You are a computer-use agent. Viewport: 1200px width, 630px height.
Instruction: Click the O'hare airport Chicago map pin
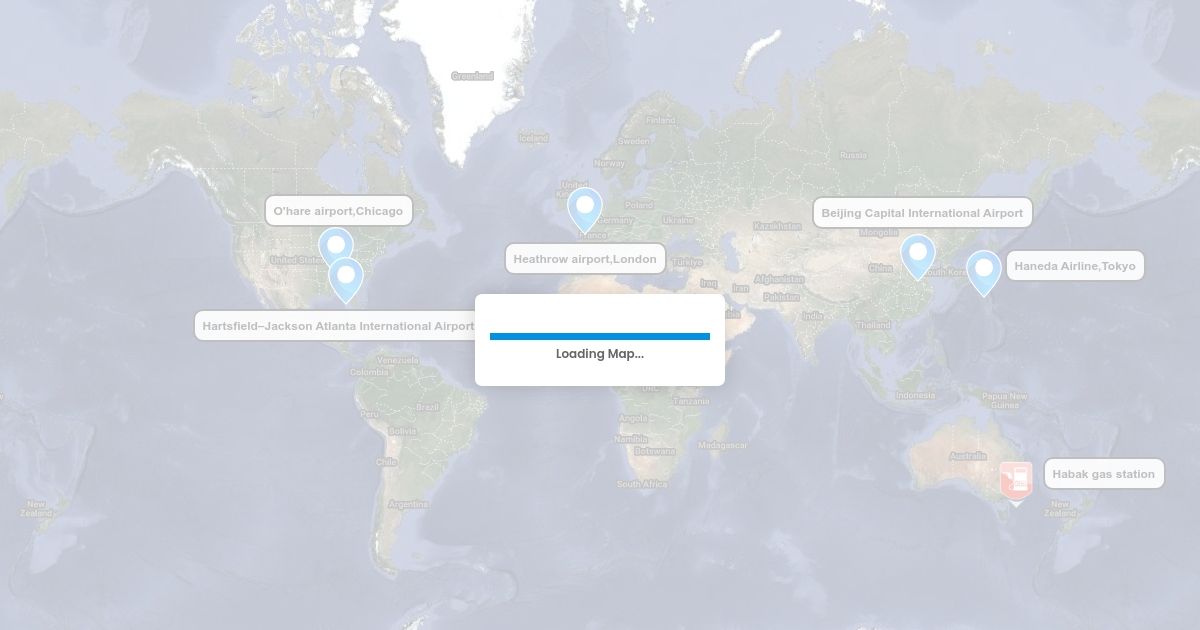pos(336,244)
